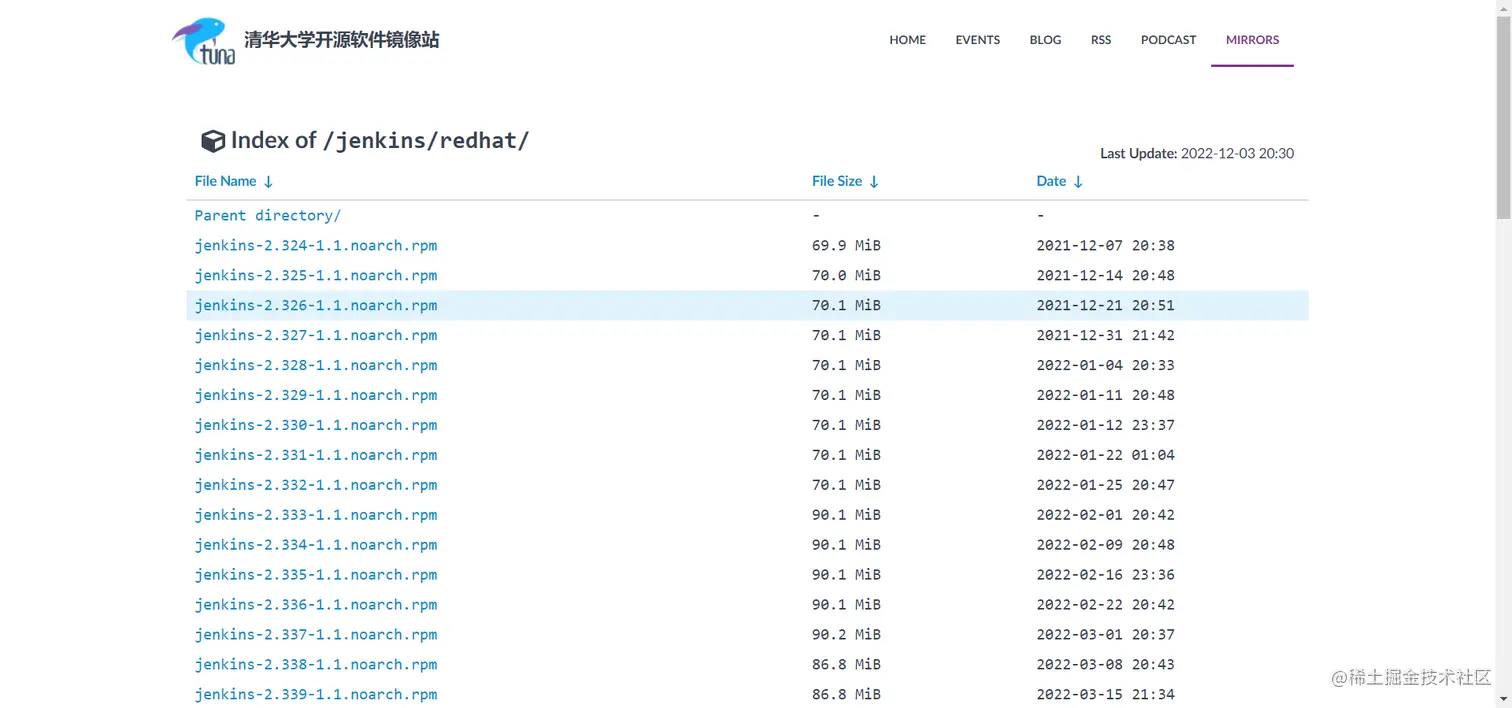Click the 69.9 MiB file size
Viewport: 1512px width, 708px height.
pos(846,245)
